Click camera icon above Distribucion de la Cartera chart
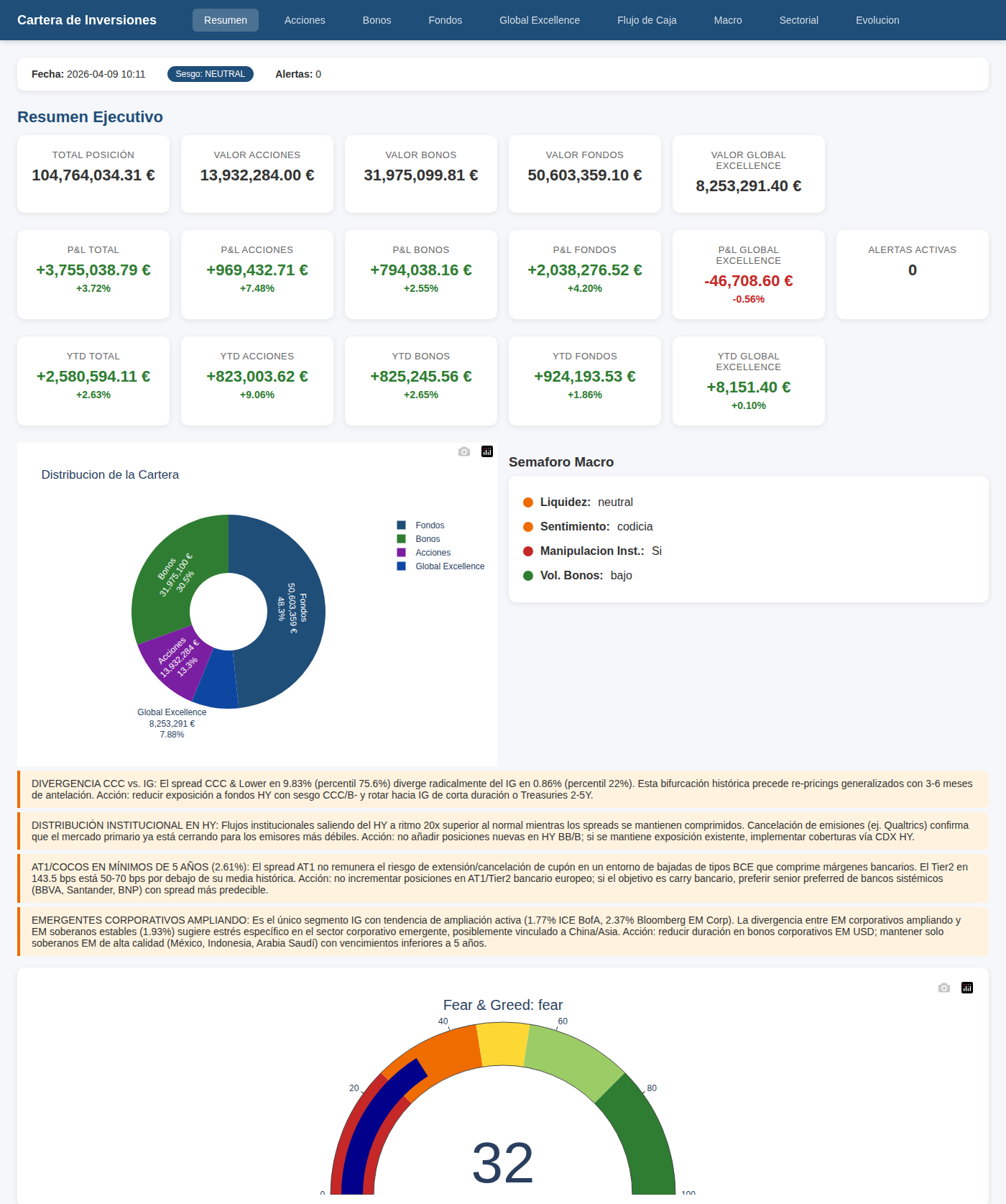This screenshot has width=1006, height=1204. [x=464, y=451]
